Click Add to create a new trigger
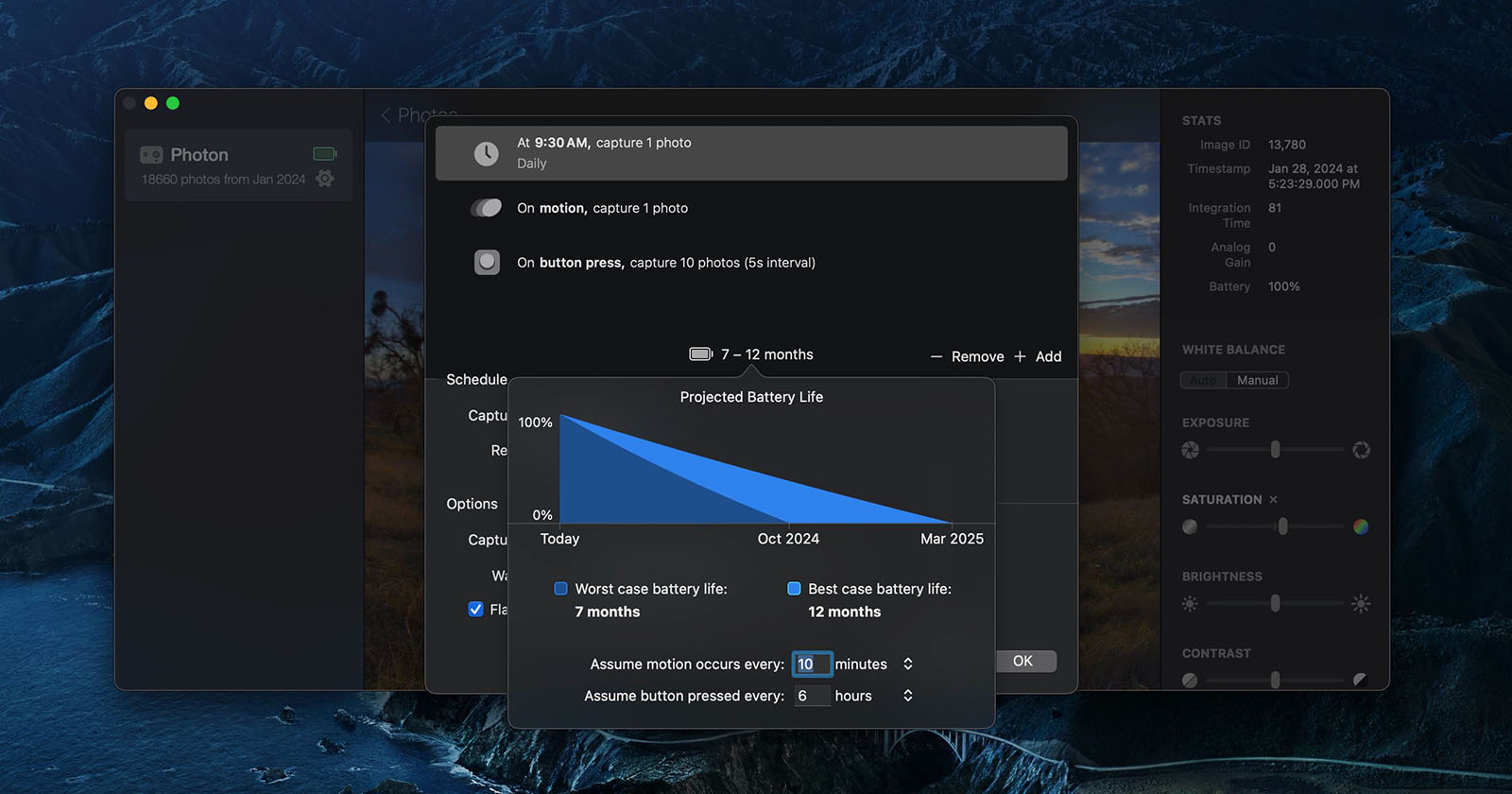Viewport: 1512px width, 794px height. coord(1038,356)
